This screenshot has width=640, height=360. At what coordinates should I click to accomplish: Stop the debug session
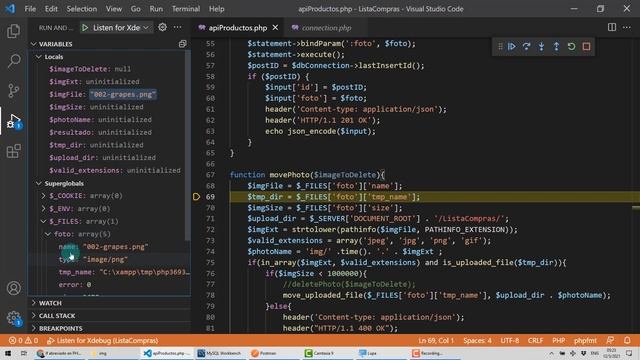tap(587, 47)
